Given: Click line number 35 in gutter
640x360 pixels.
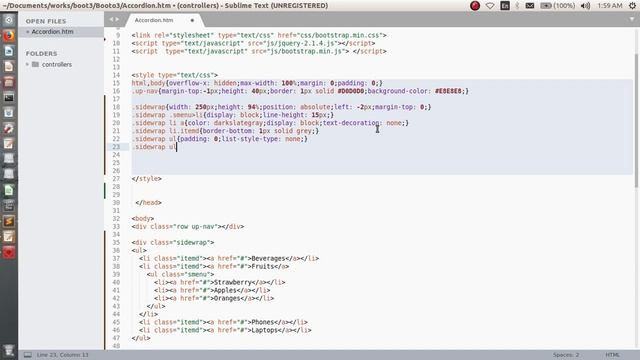Looking at the screenshot, I should [x=116, y=242].
